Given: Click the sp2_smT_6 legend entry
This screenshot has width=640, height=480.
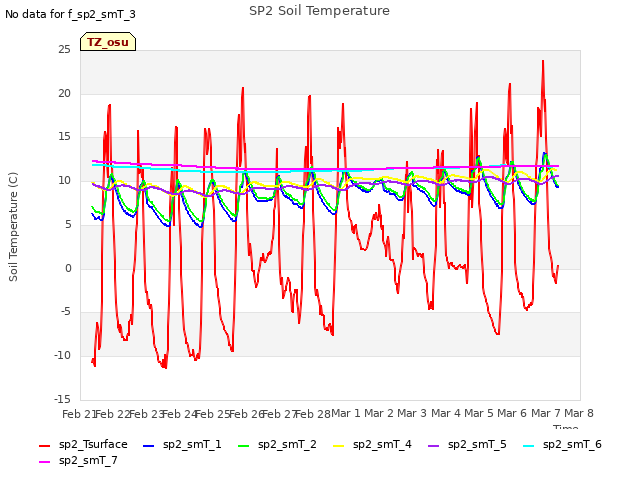Looking at the screenshot, I should point(562,444).
